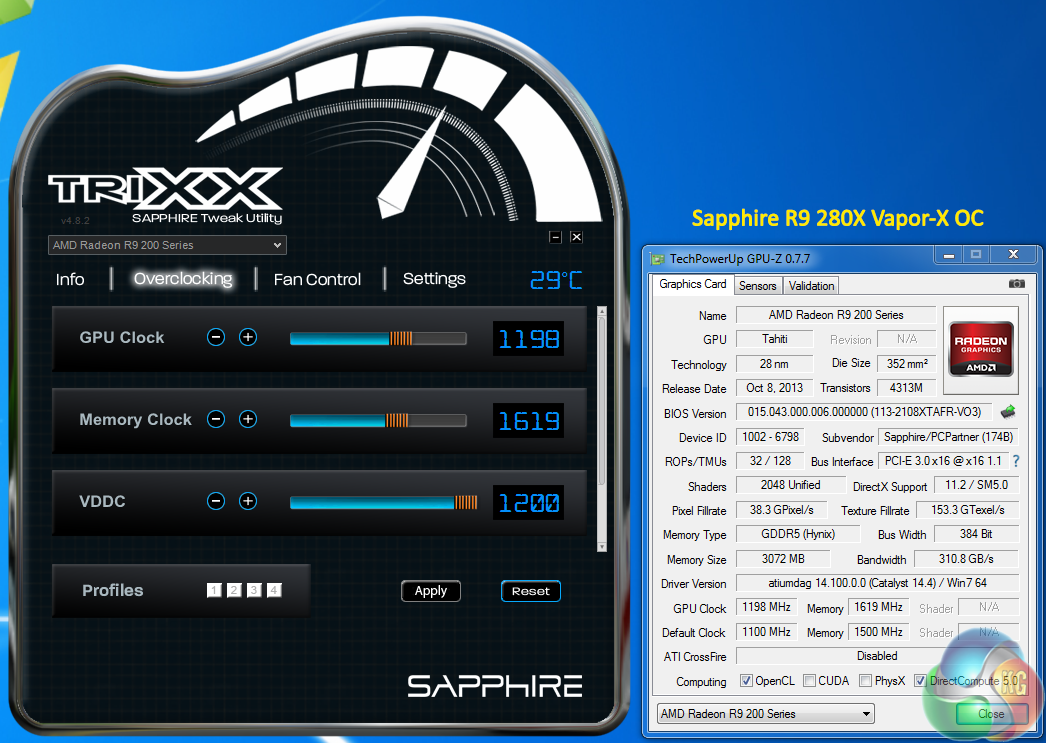Select profile slot 3

(x=254, y=590)
